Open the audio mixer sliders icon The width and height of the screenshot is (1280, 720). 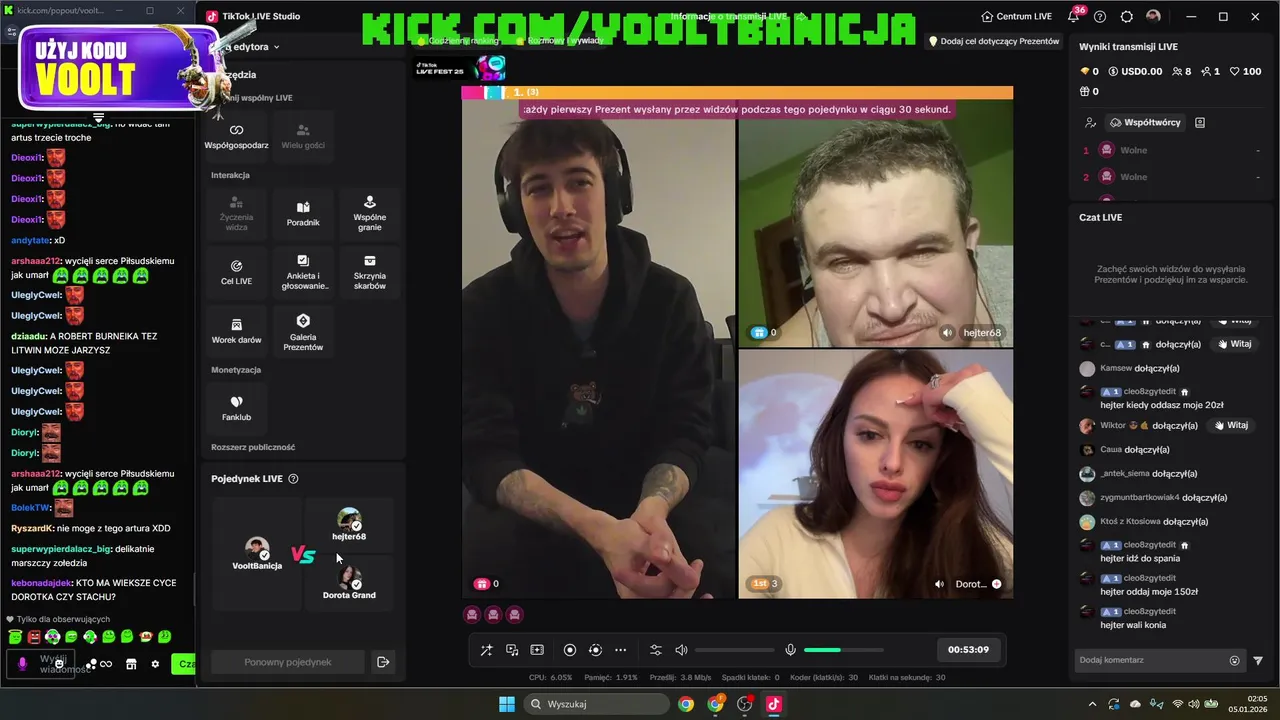[x=656, y=650]
